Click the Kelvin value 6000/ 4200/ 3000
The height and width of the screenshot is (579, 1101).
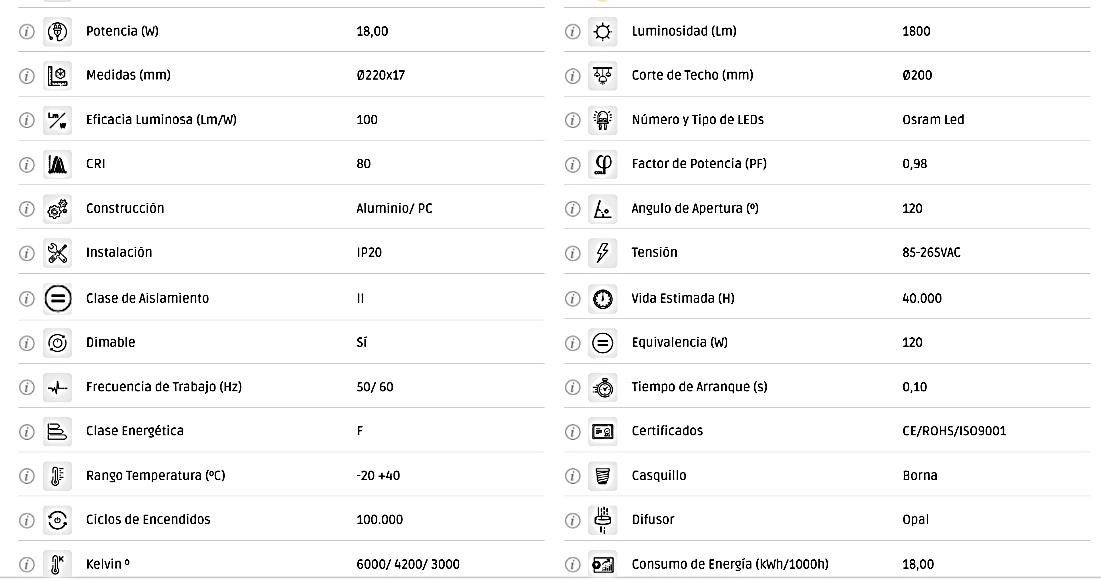point(408,564)
